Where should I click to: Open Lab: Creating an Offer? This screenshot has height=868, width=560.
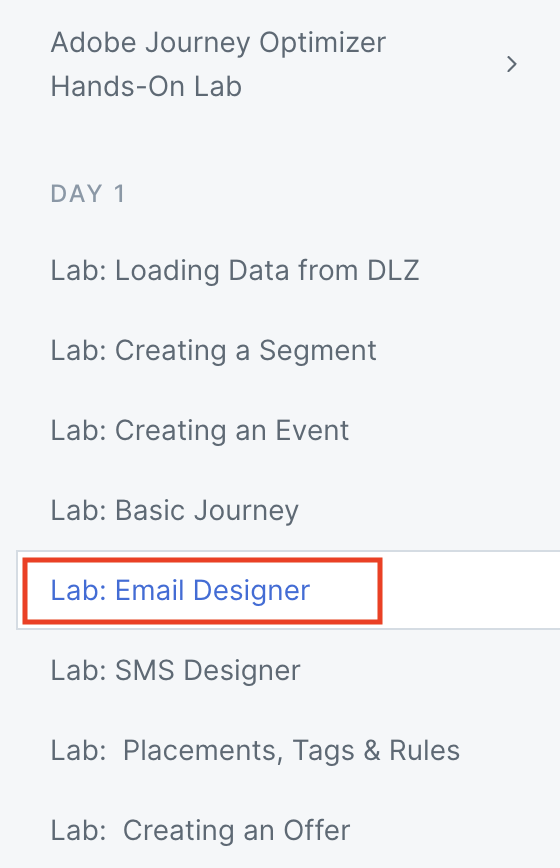point(200,830)
